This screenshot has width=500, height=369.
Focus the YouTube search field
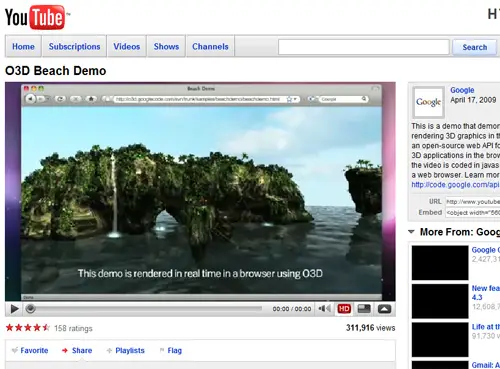364,47
